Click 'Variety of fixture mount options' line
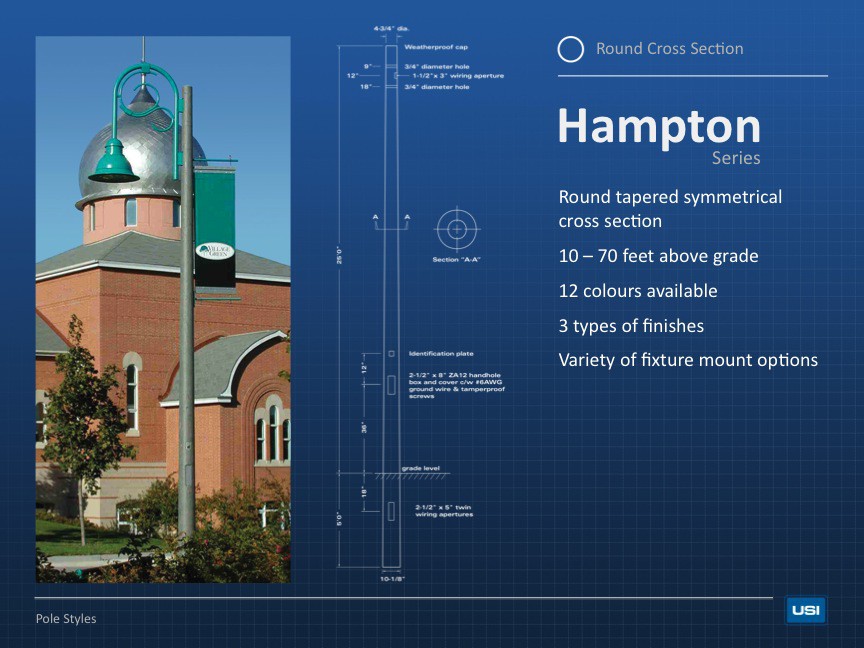This screenshot has width=864, height=648. click(688, 360)
